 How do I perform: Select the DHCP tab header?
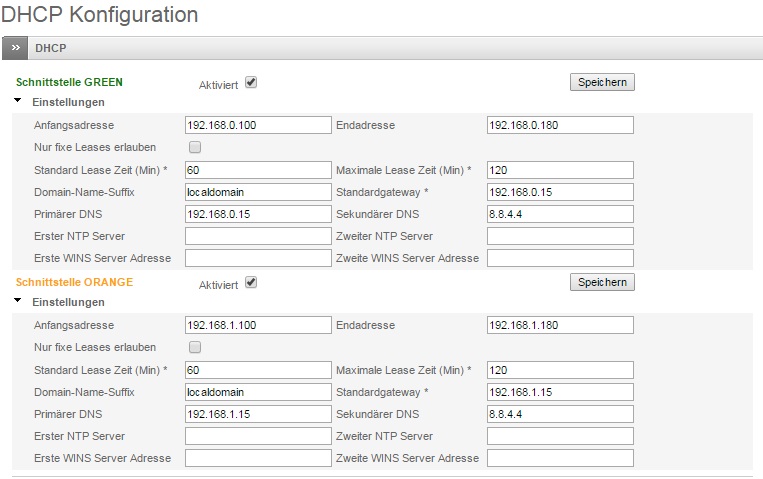(50, 48)
